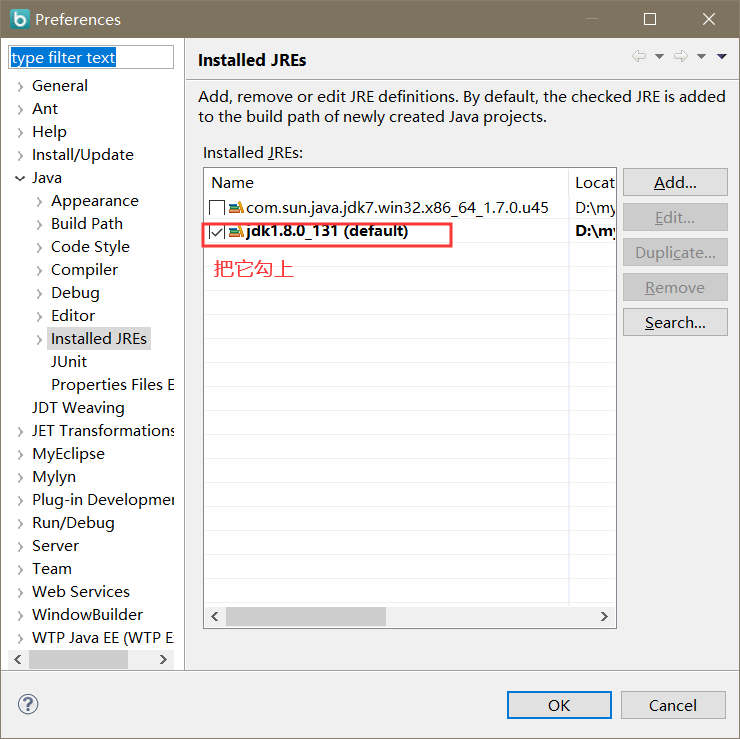Expand the Compiler subnode
This screenshot has height=739, width=740.
pos(39,270)
